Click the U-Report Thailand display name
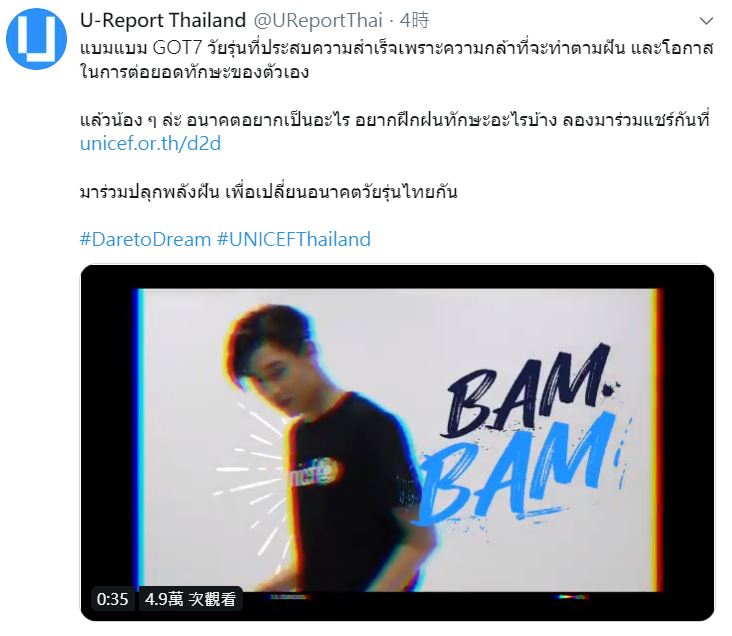732x636 pixels. point(163,20)
